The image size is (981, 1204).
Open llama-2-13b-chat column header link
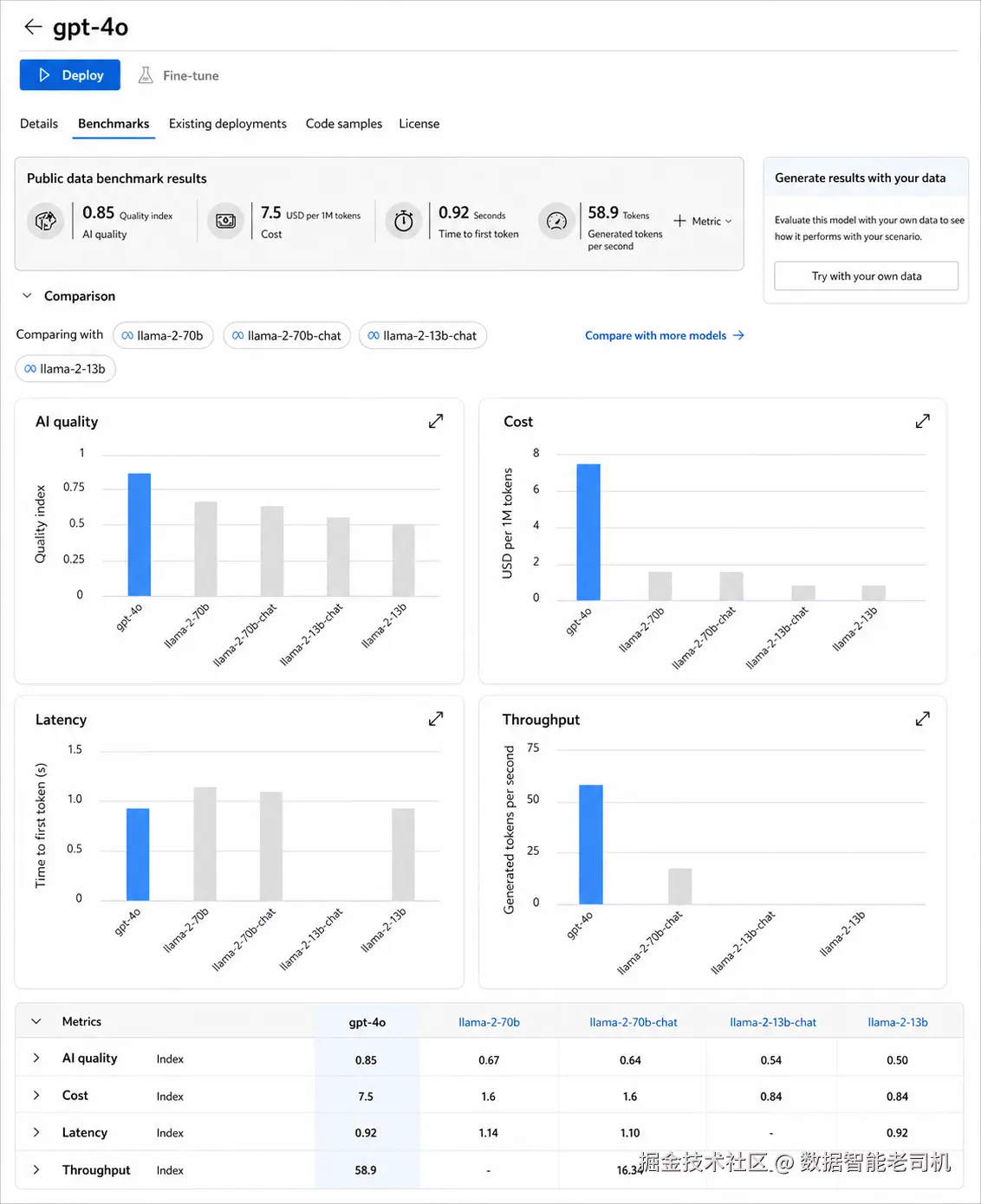point(773,1022)
